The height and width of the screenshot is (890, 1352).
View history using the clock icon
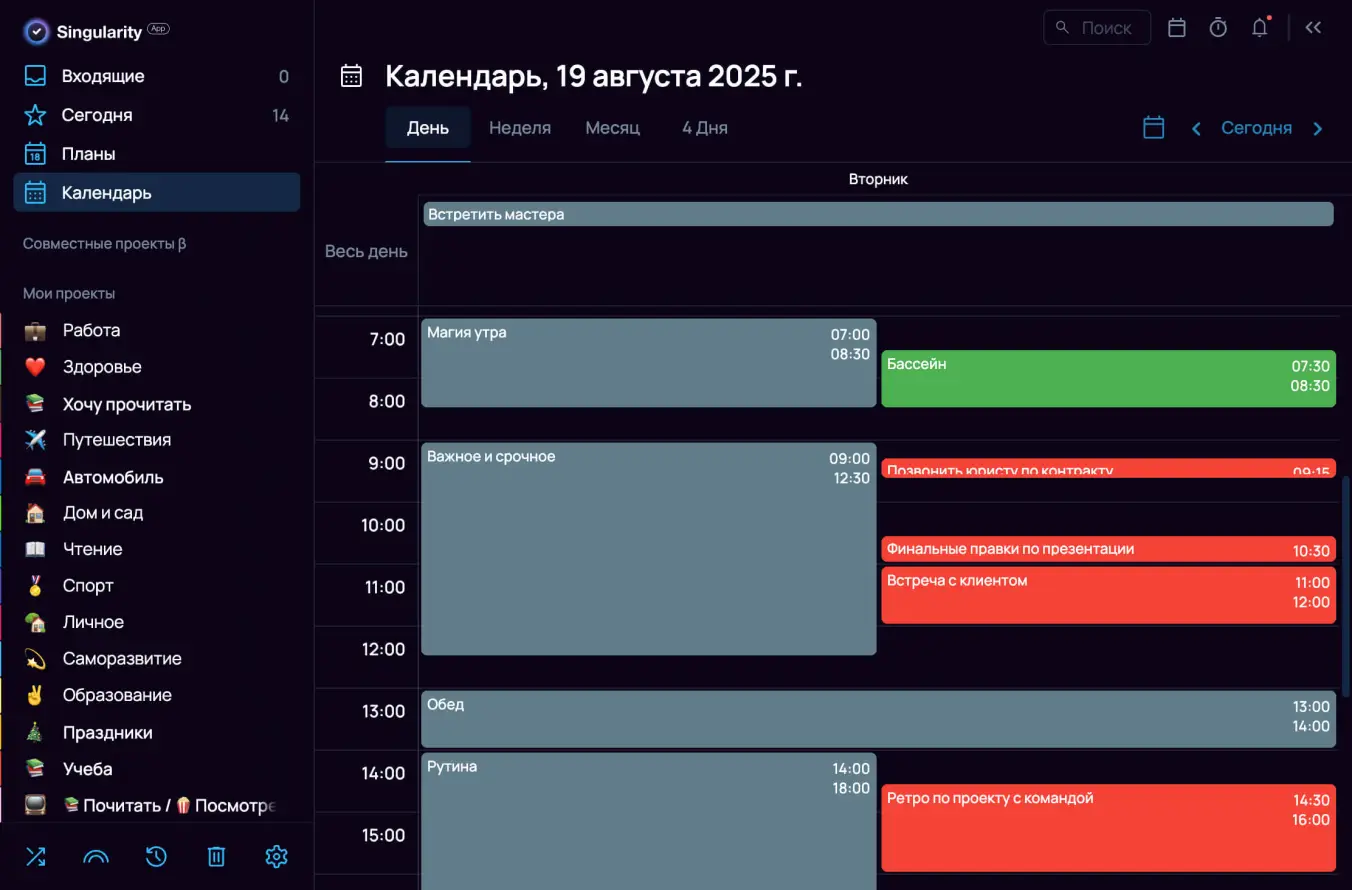(x=156, y=857)
